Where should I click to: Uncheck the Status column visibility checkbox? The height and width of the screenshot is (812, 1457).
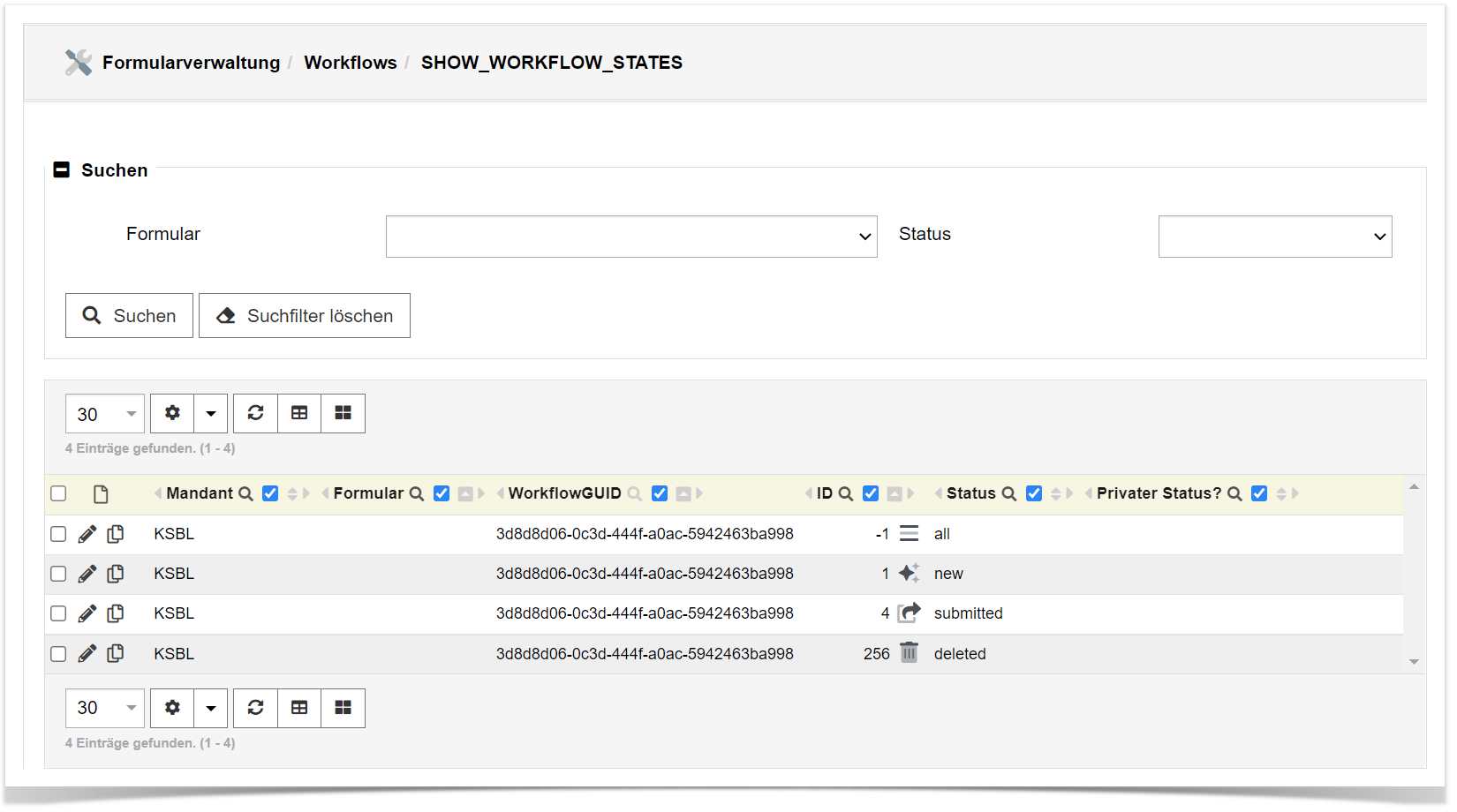tap(1034, 493)
